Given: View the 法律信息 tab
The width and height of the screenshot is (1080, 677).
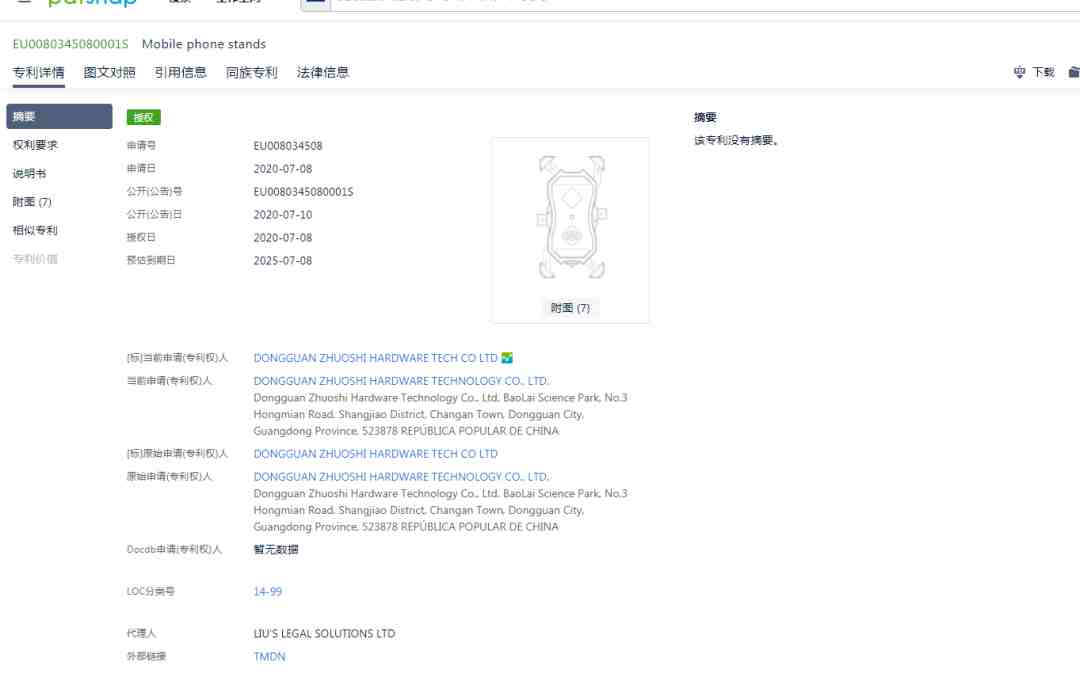Looking at the screenshot, I should pos(322,72).
